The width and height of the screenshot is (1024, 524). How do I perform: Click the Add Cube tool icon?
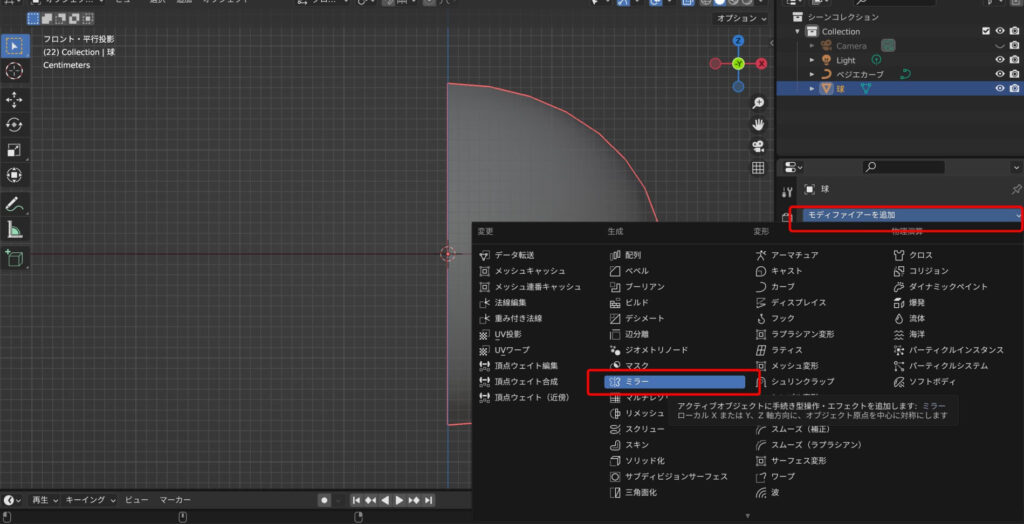pyautogui.click(x=15, y=259)
